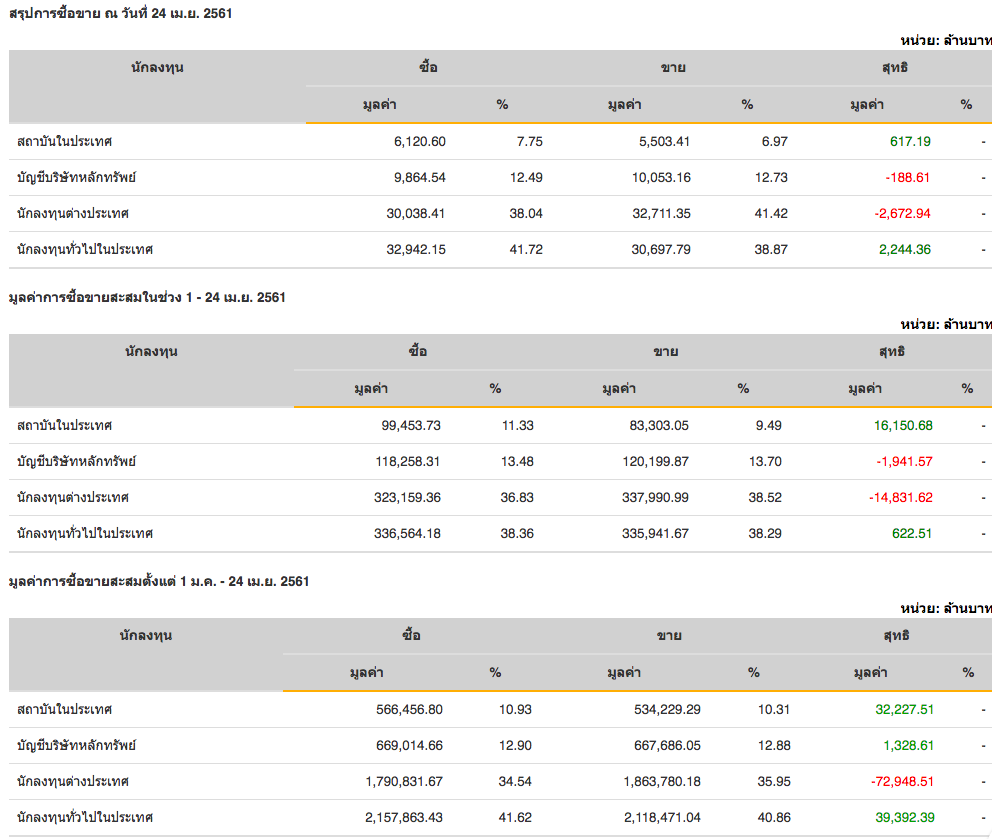Select sell value 335,941.67

pyautogui.click(x=655, y=534)
